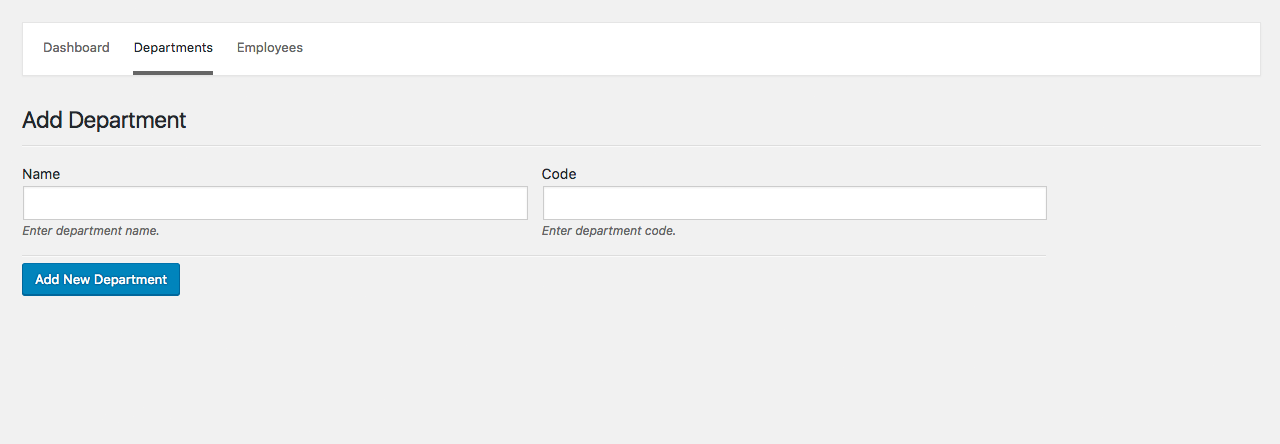Click the Add Department page heading
1280x444 pixels.
coord(104,121)
